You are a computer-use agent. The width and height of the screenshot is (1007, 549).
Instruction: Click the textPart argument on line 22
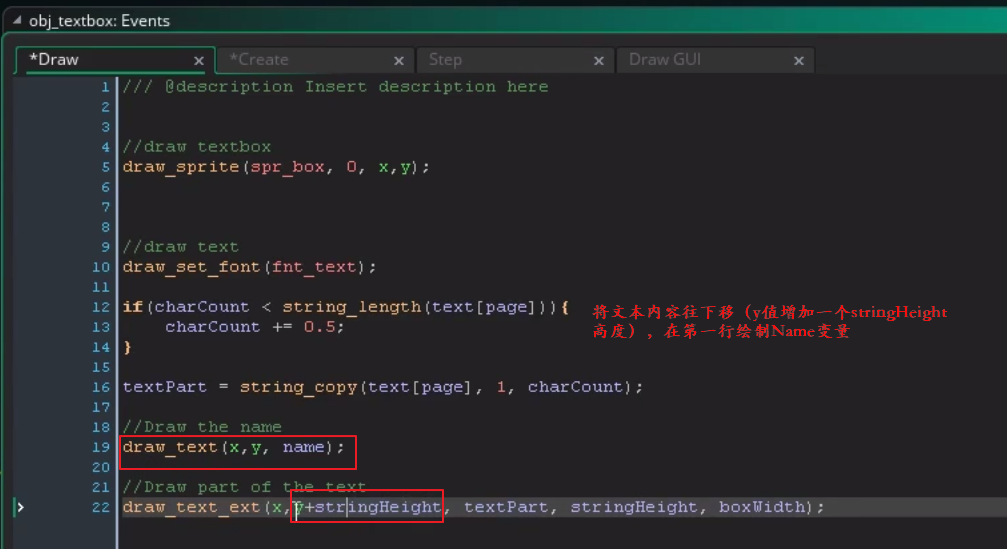pos(506,507)
